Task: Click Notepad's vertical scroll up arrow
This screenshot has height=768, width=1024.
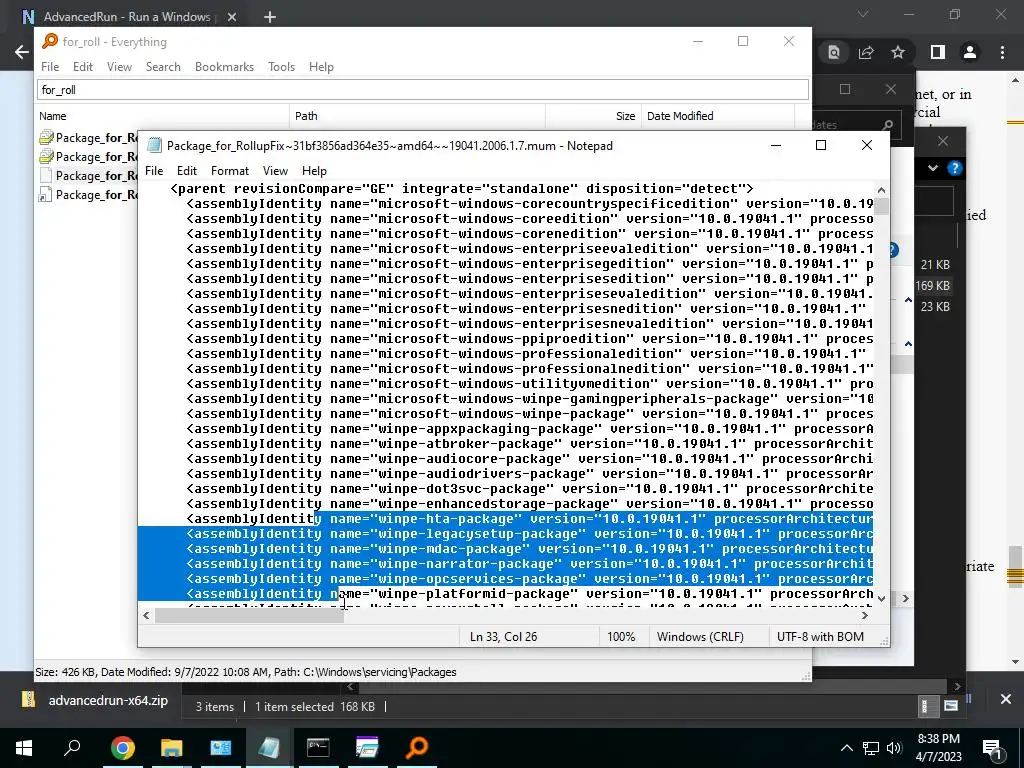Action: coord(881,190)
